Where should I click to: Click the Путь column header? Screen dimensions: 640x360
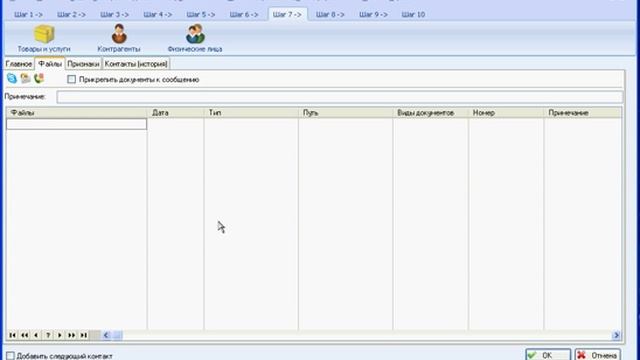tap(346, 113)
